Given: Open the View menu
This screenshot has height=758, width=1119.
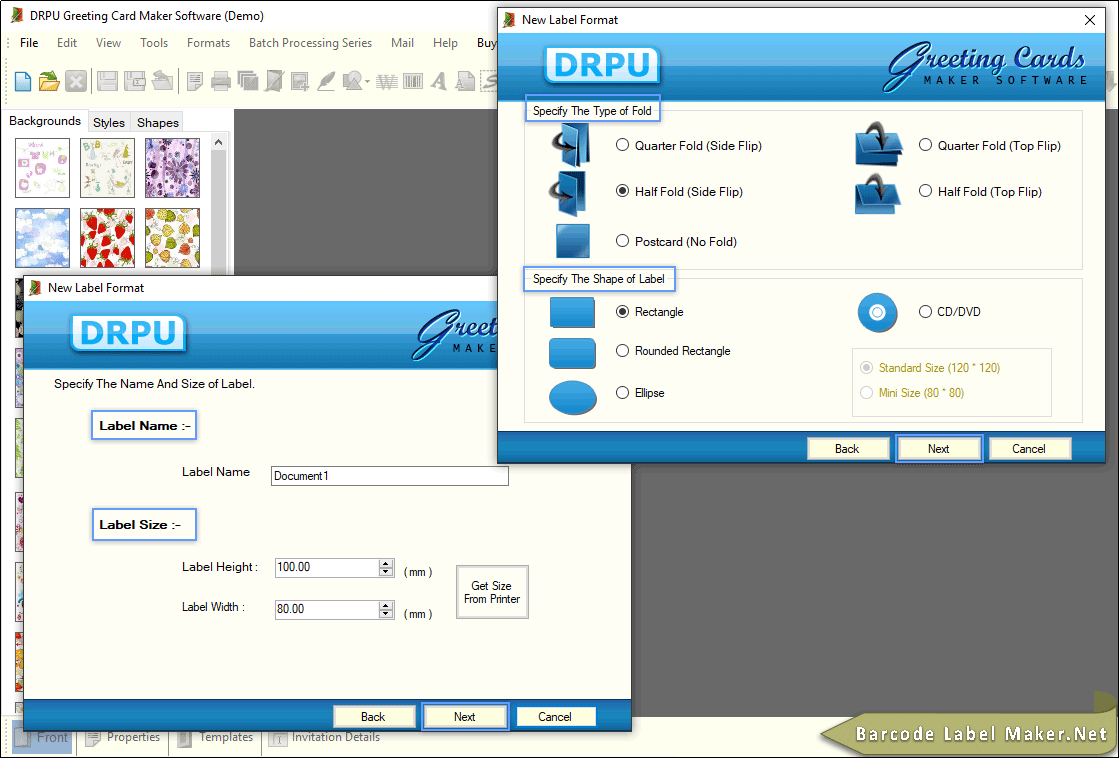Looking at the screenshot, I should pos(108,43).
